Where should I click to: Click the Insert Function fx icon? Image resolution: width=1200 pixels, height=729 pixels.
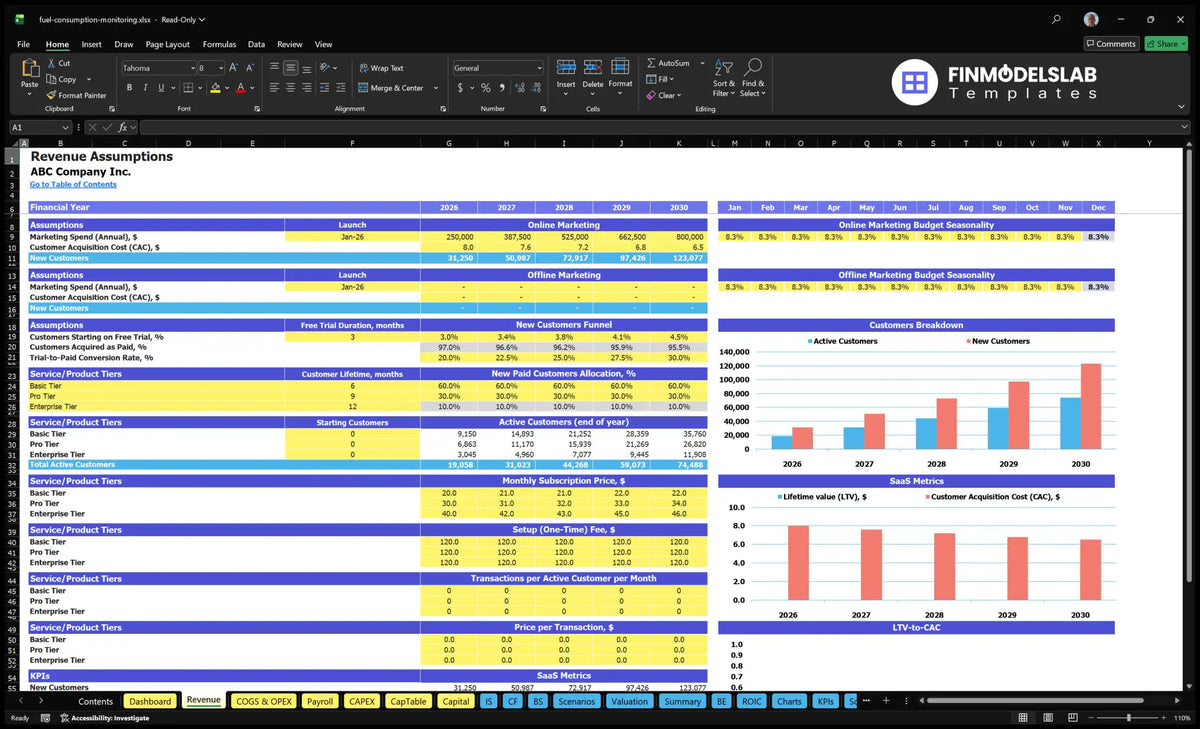click(x=123, y=127)
